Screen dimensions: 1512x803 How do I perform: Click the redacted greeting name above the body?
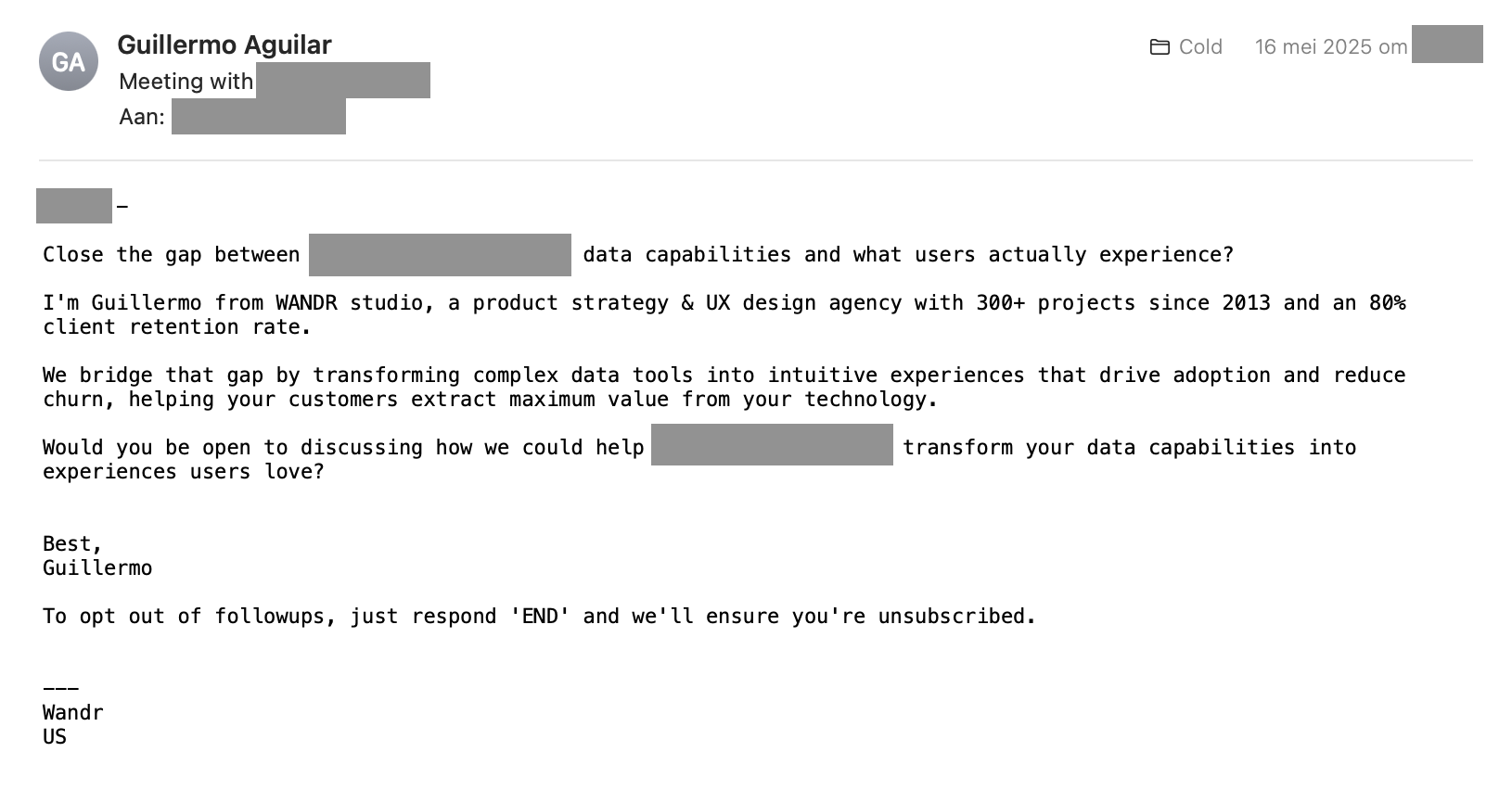(x=74, y=206)
